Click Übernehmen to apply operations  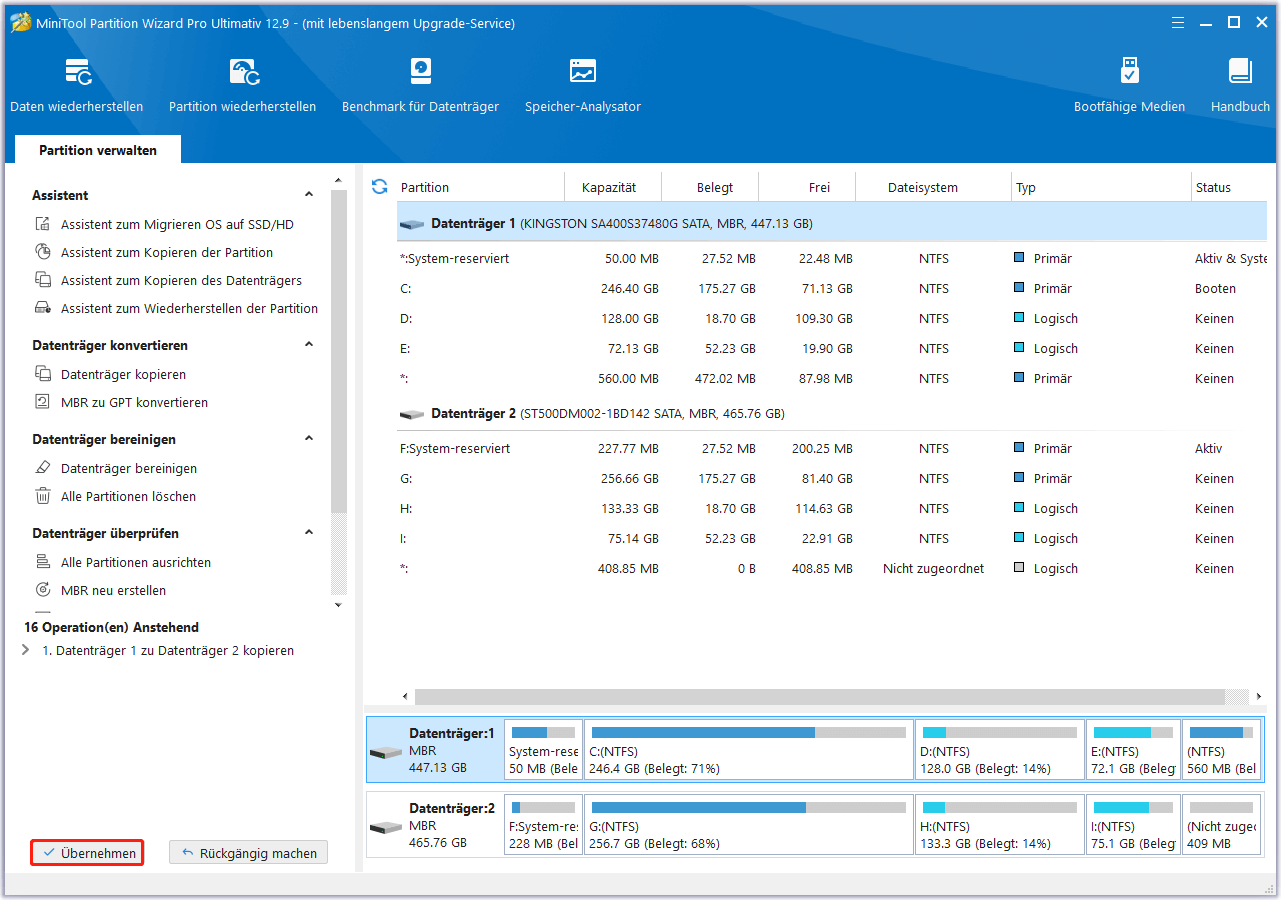coord(87,853)
